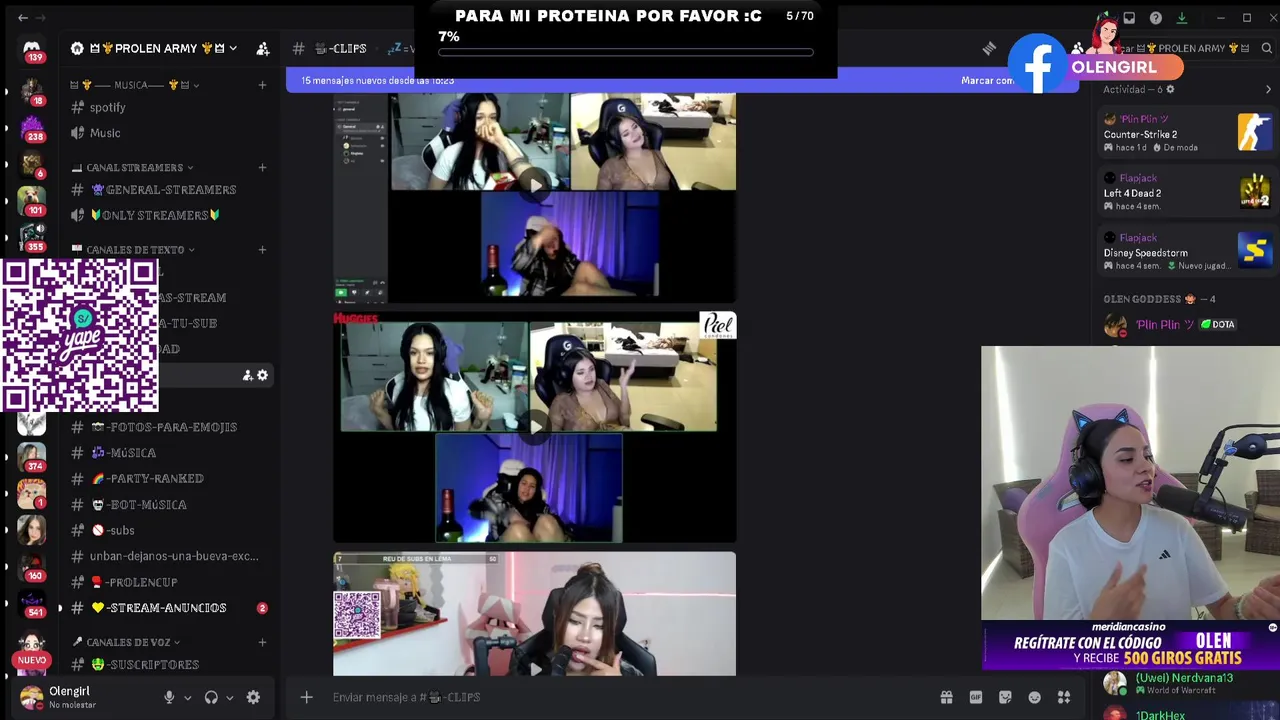The width and height of the screenshot is (1280, 720).
Task: Open the FOTOS-PARA-EMOJIS channel
Action: point(168,427)
